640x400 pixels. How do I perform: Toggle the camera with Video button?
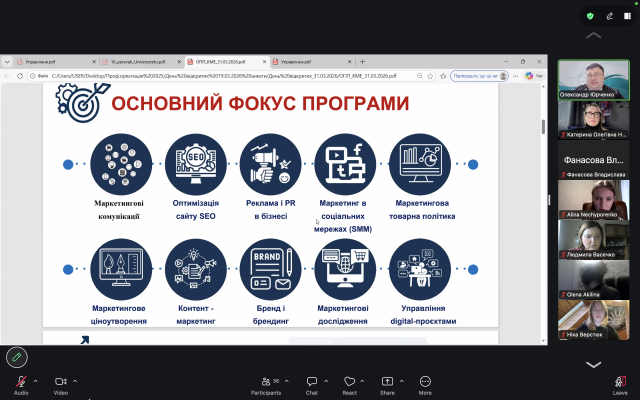(x=60, y=381)
